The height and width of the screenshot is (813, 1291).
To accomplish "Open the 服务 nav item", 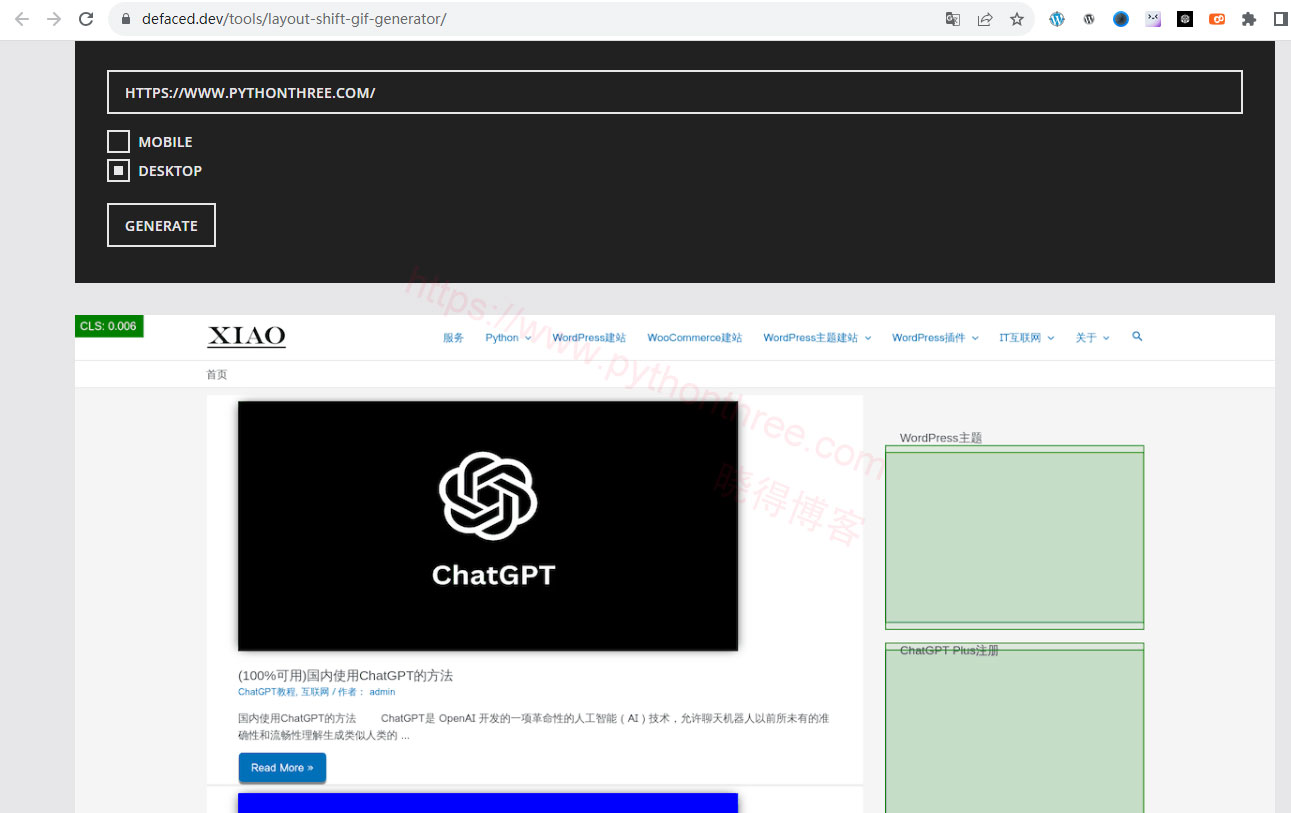I will pyautogui.click(x=454, y=338).
